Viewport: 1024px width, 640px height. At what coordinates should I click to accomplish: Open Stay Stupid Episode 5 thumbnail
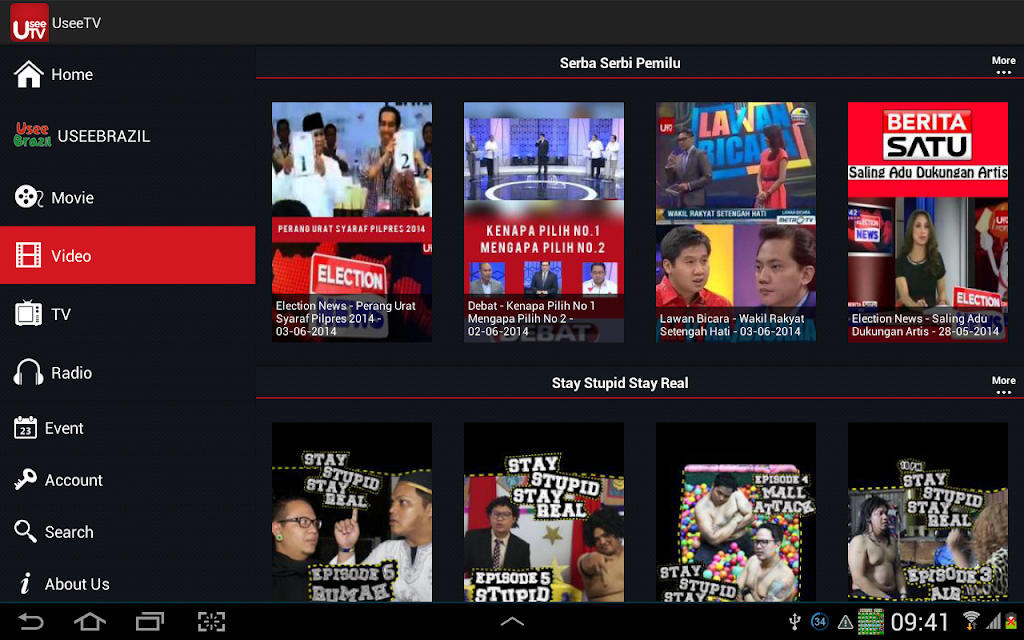pos(543,512)
